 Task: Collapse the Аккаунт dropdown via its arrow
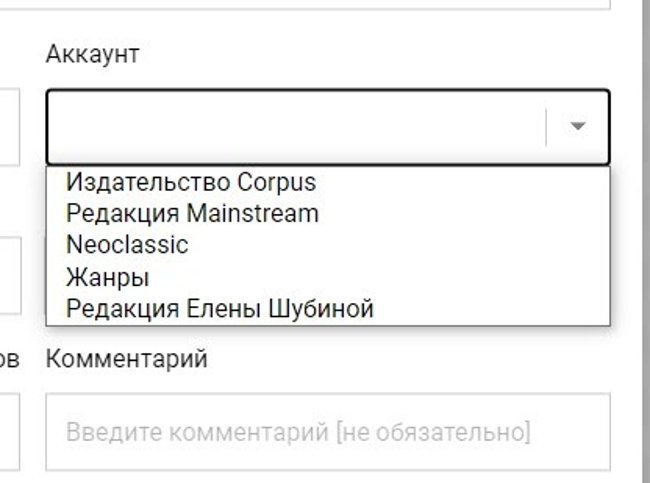click(x=578, y=126)
